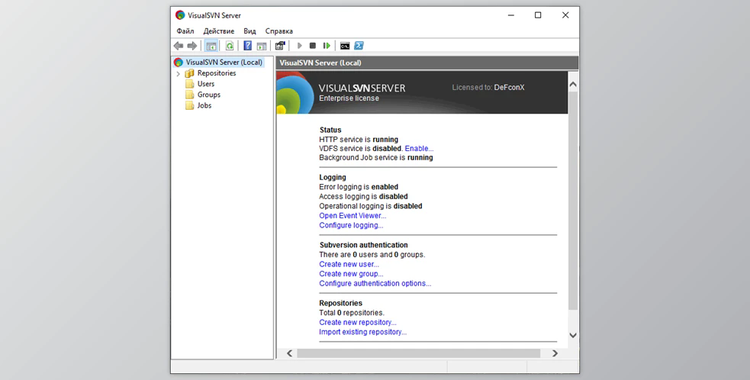Image resolution: width=750 pixels, height=380 pixels.
Task: Click the green Refresh toolbar icon
Action: [x=230, y=45]
